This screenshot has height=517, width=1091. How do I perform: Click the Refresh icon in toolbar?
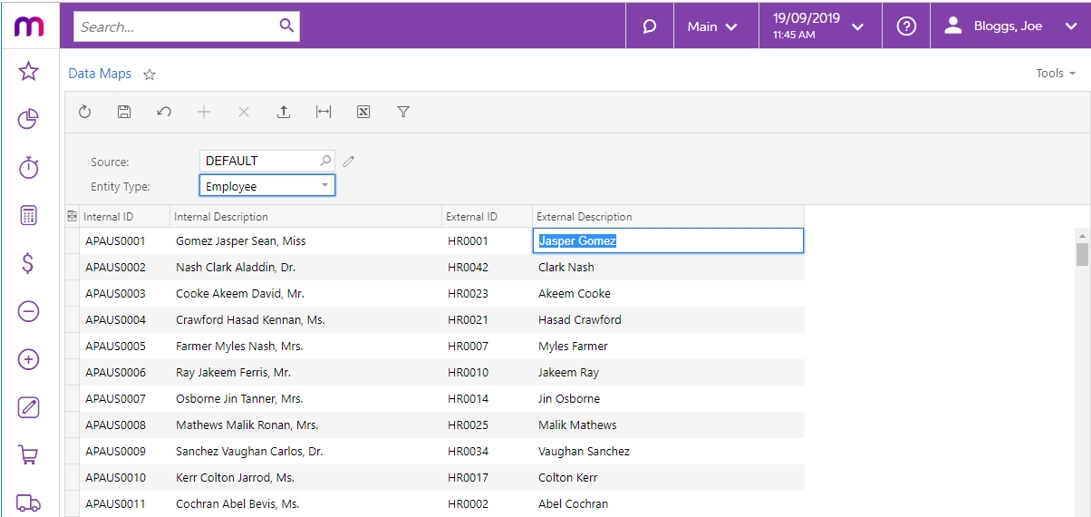[x=85, y=111]
